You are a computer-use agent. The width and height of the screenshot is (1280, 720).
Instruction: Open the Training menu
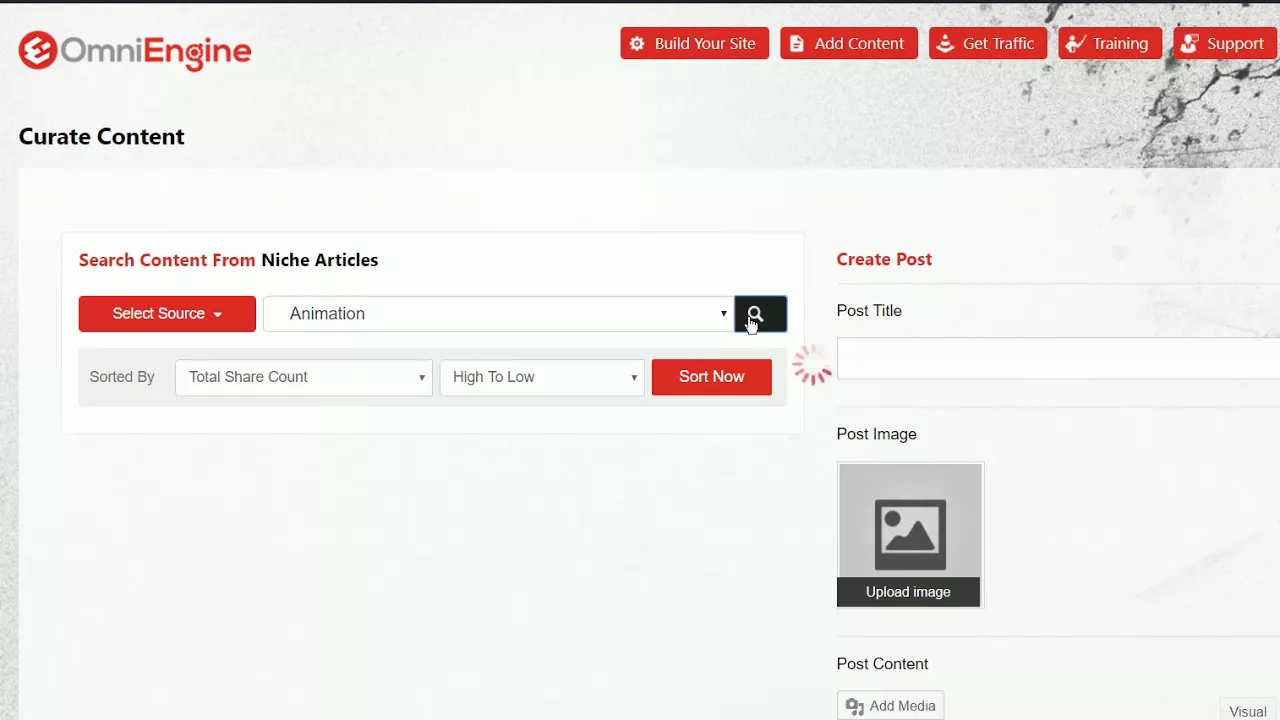tap(1109, 43)
